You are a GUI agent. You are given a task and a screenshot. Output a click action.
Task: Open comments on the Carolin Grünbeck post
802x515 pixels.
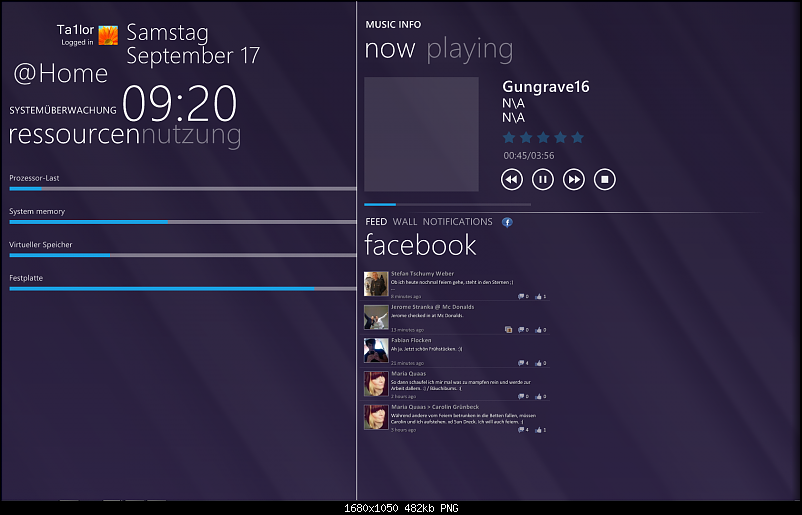(523, 430)
